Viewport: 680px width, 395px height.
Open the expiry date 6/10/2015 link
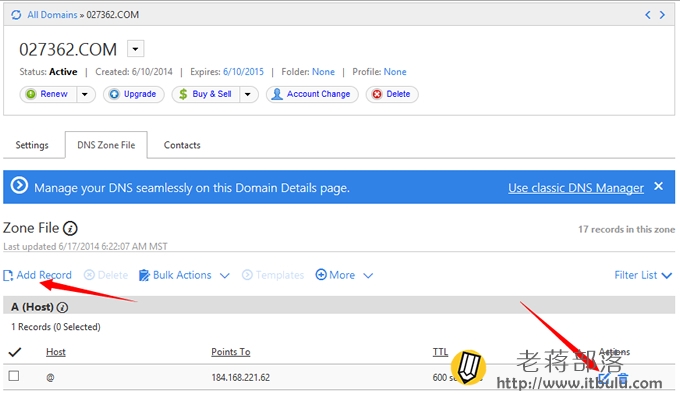[x=243, y=72]
